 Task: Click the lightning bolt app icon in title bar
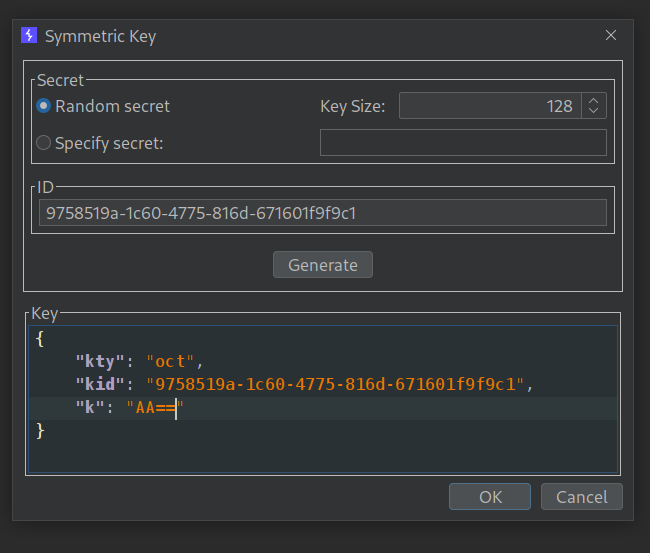pos(29,36)
